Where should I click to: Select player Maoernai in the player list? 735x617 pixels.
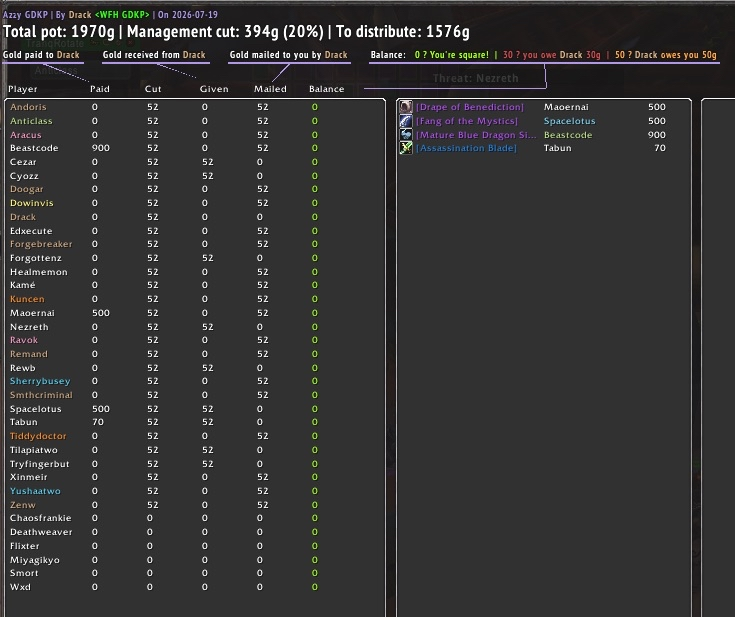(32, 313)
